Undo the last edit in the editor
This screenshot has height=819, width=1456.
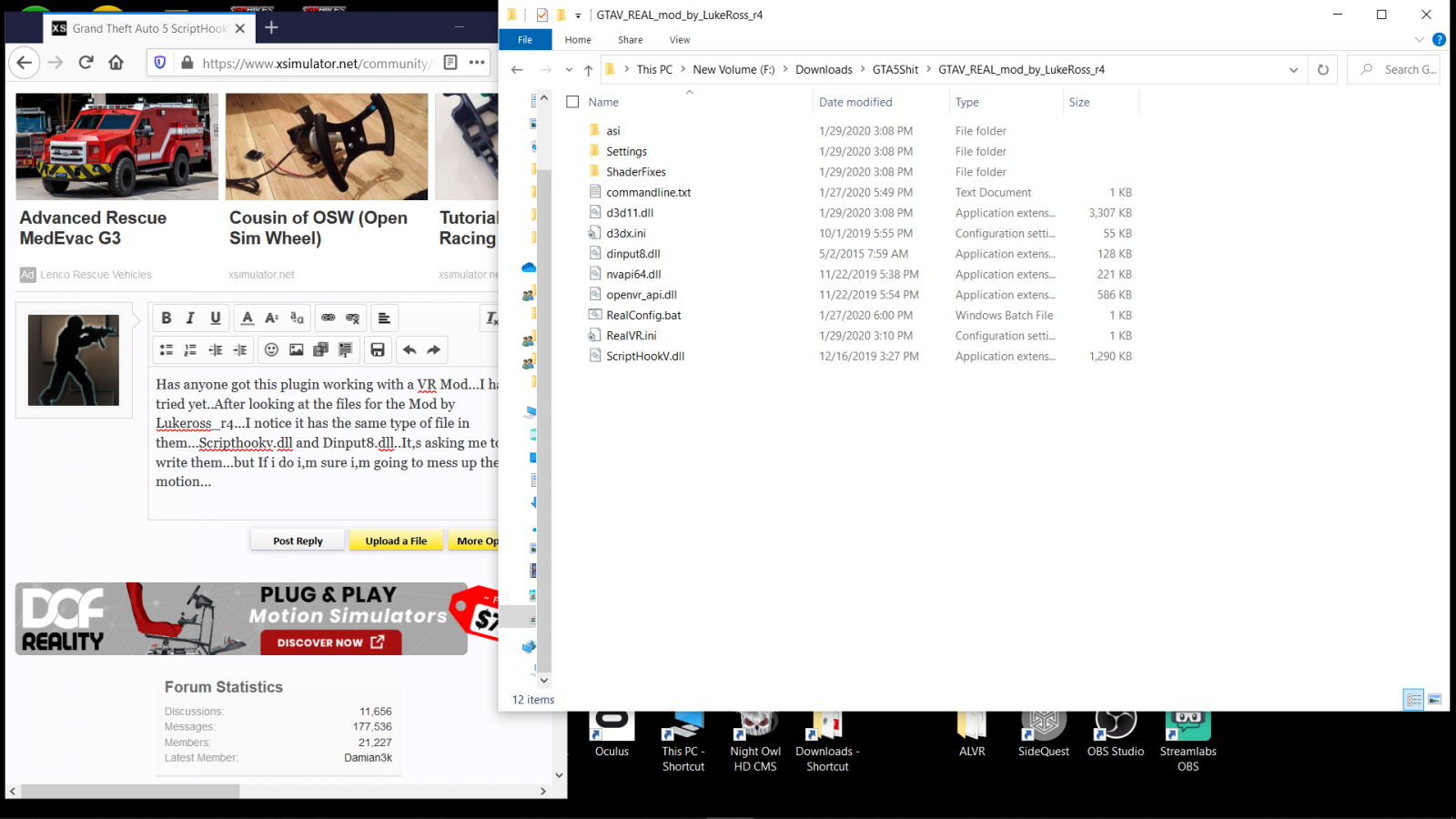[409, 349]
